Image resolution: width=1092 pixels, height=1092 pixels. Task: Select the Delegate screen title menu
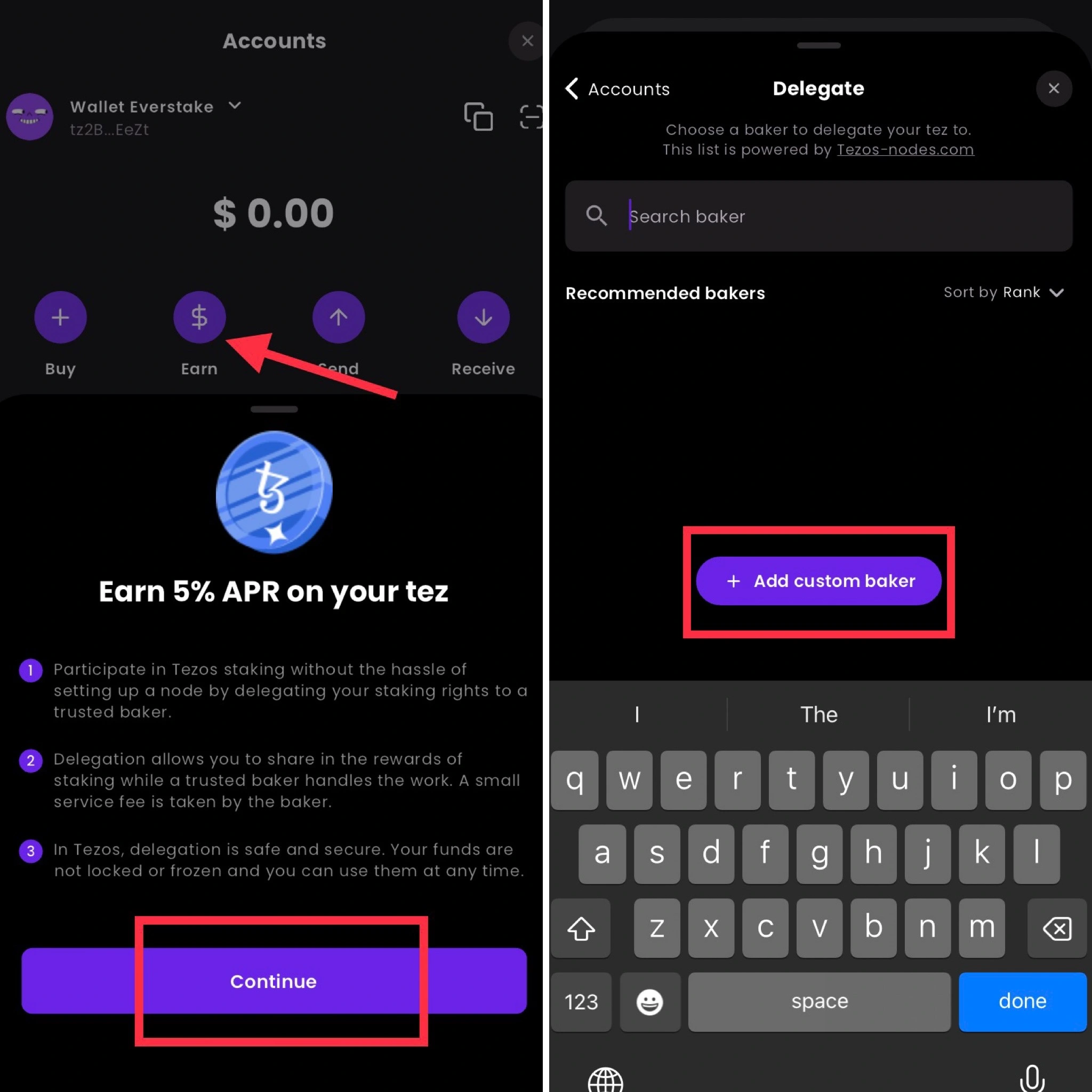pyautogui.click(x=818, y=88)
